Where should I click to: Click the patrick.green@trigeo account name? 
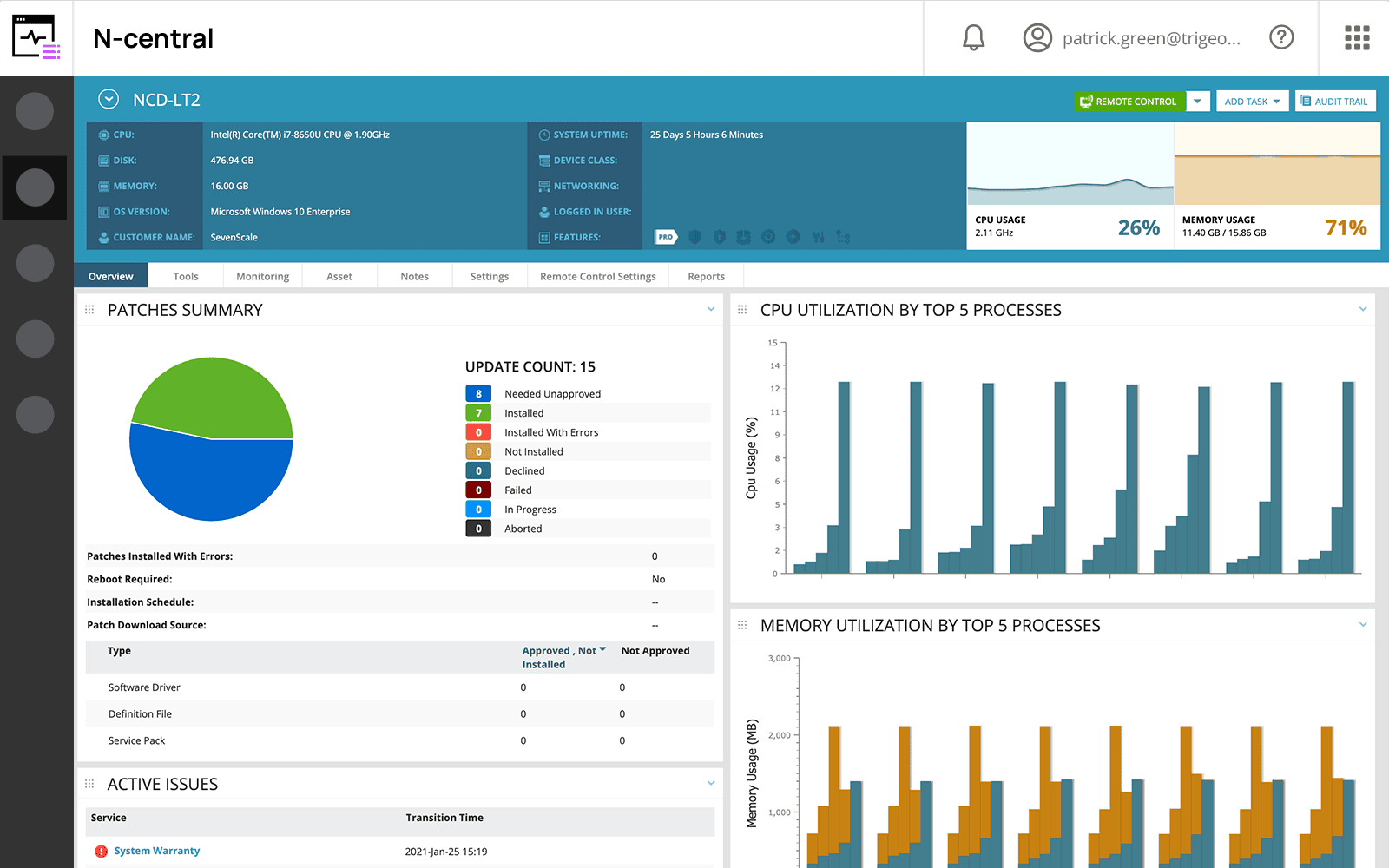(1151, 38)
